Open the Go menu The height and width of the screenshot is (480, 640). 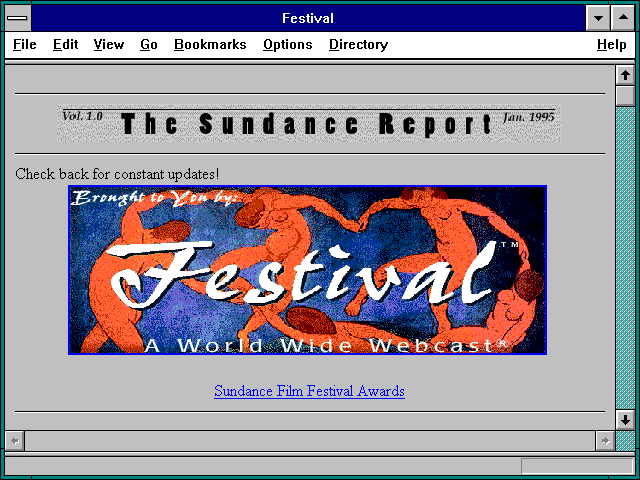coord(149,44)
